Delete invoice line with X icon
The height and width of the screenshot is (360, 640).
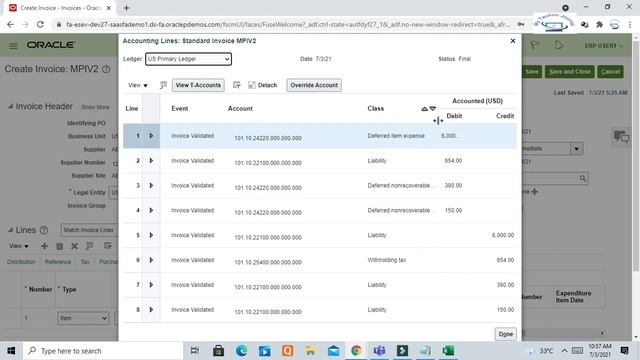coord(74,246)
